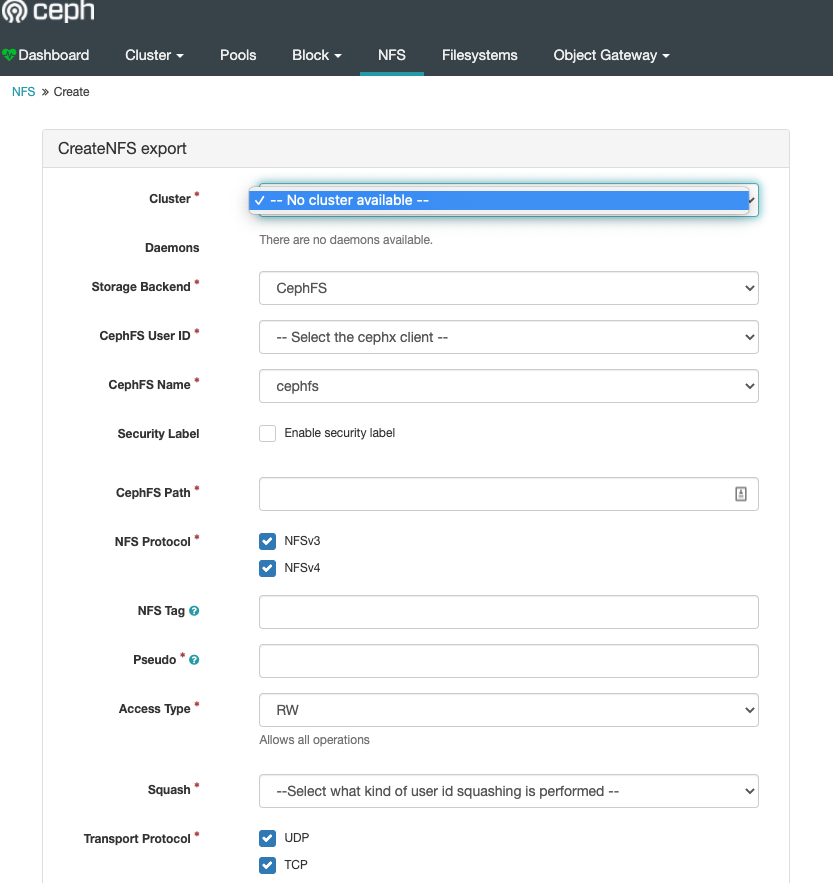Click the Transport Protocol field label
The image size is (833, 883).
coord(137,839)
